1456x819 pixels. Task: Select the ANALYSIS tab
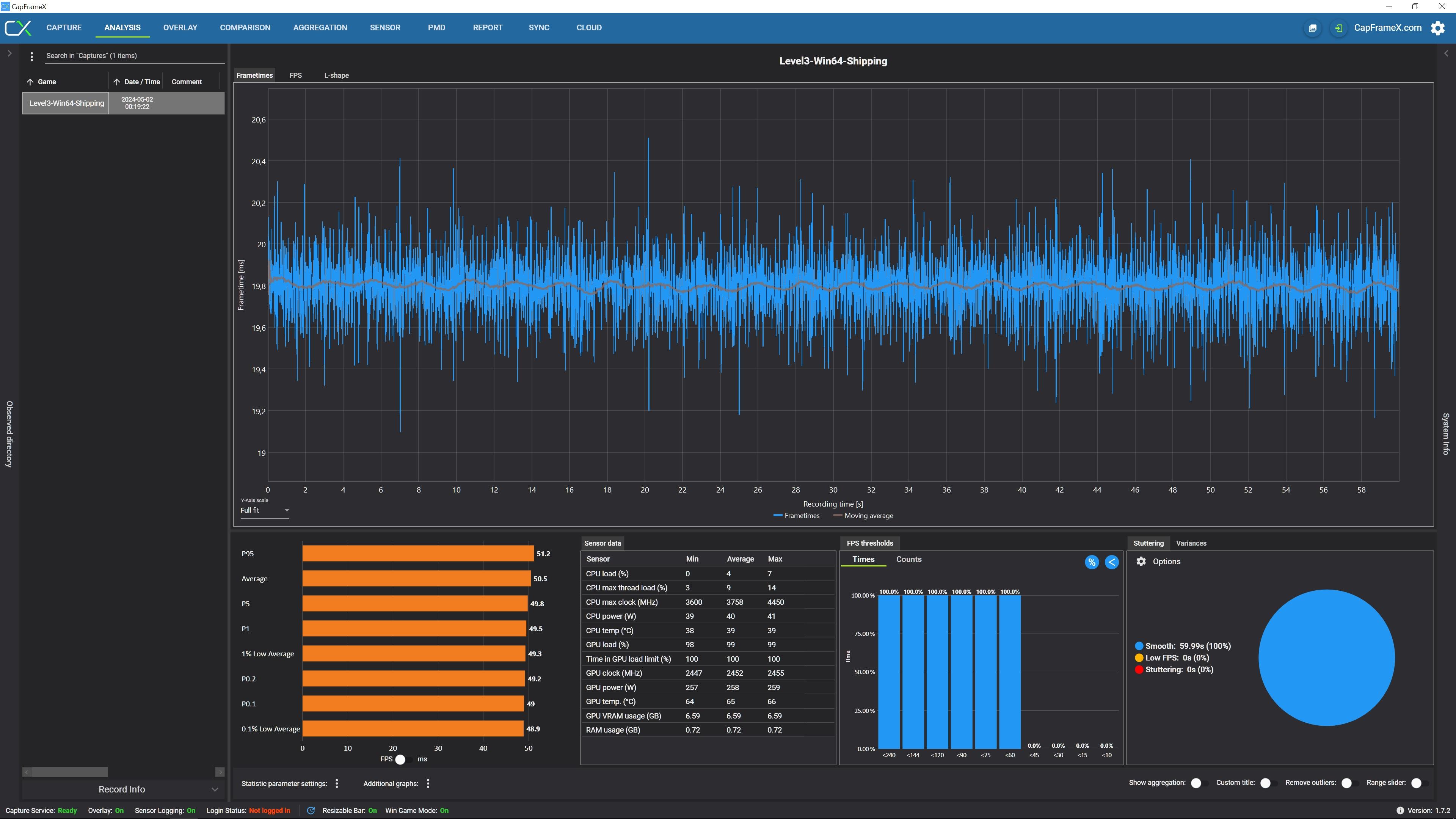click(122, 28)
